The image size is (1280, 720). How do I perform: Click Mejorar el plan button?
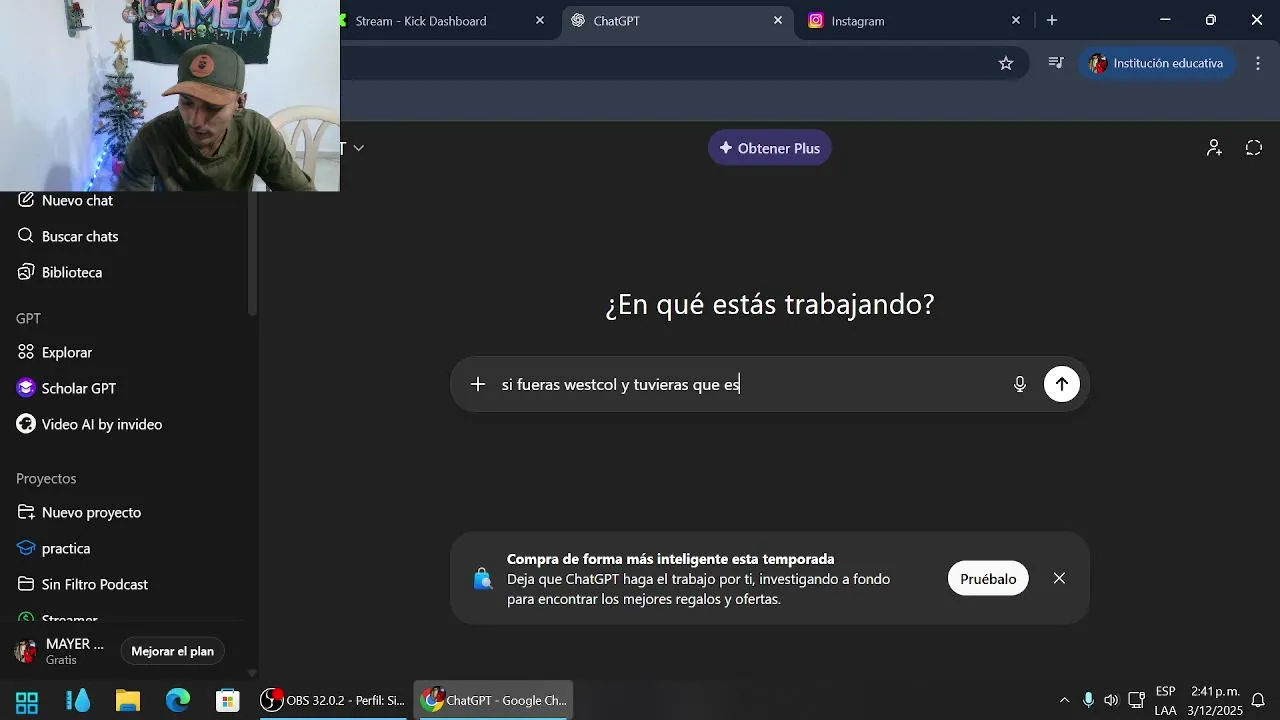pos(173,651)
